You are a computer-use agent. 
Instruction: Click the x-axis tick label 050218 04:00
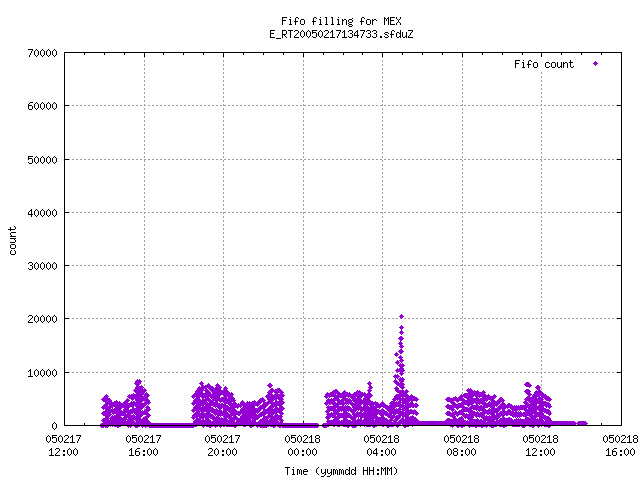tap(382, 446)
